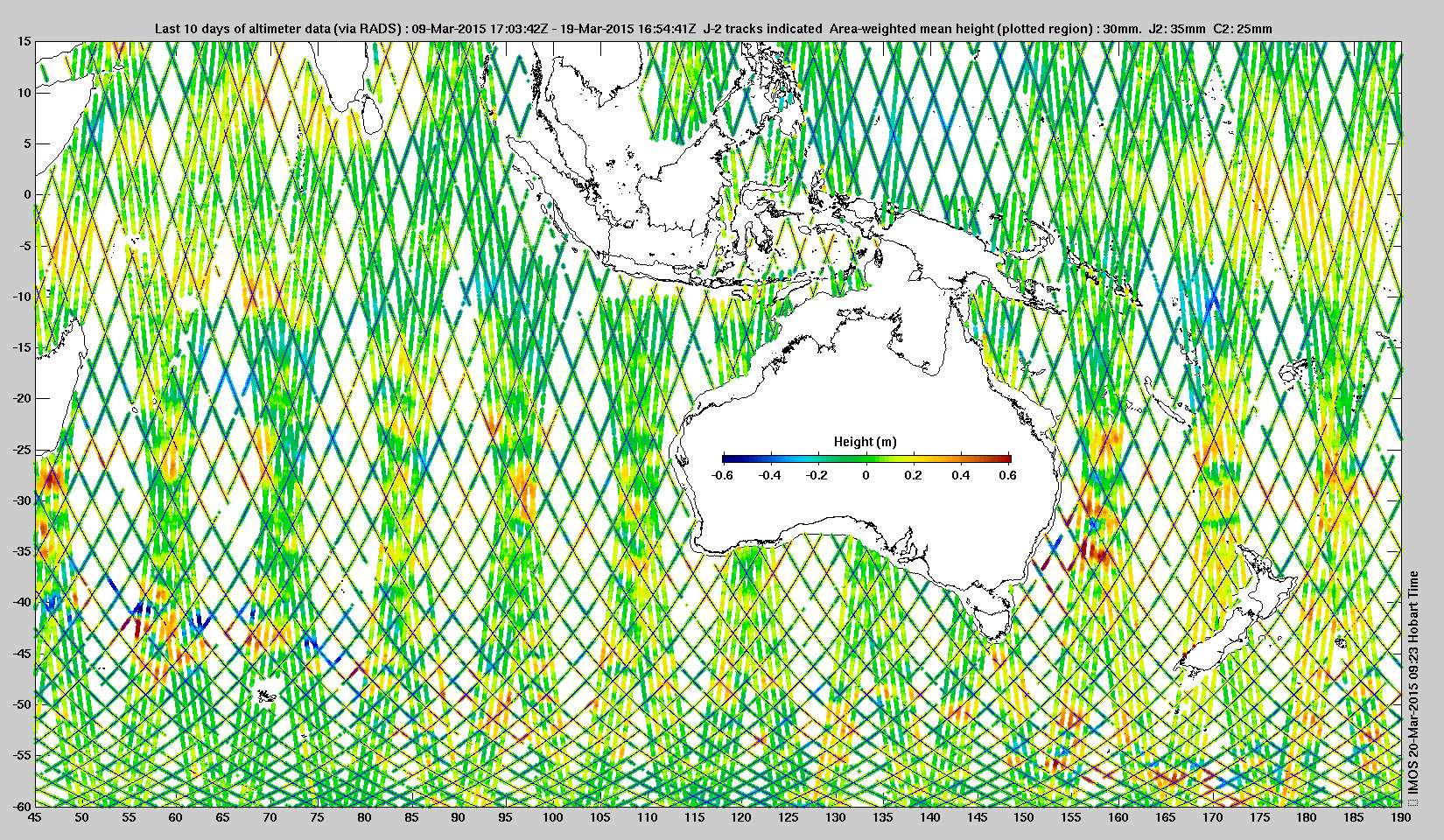
Task: Click the longitude axis tick label '165'
Action: pyautogui.click(x=1166, y=817)
